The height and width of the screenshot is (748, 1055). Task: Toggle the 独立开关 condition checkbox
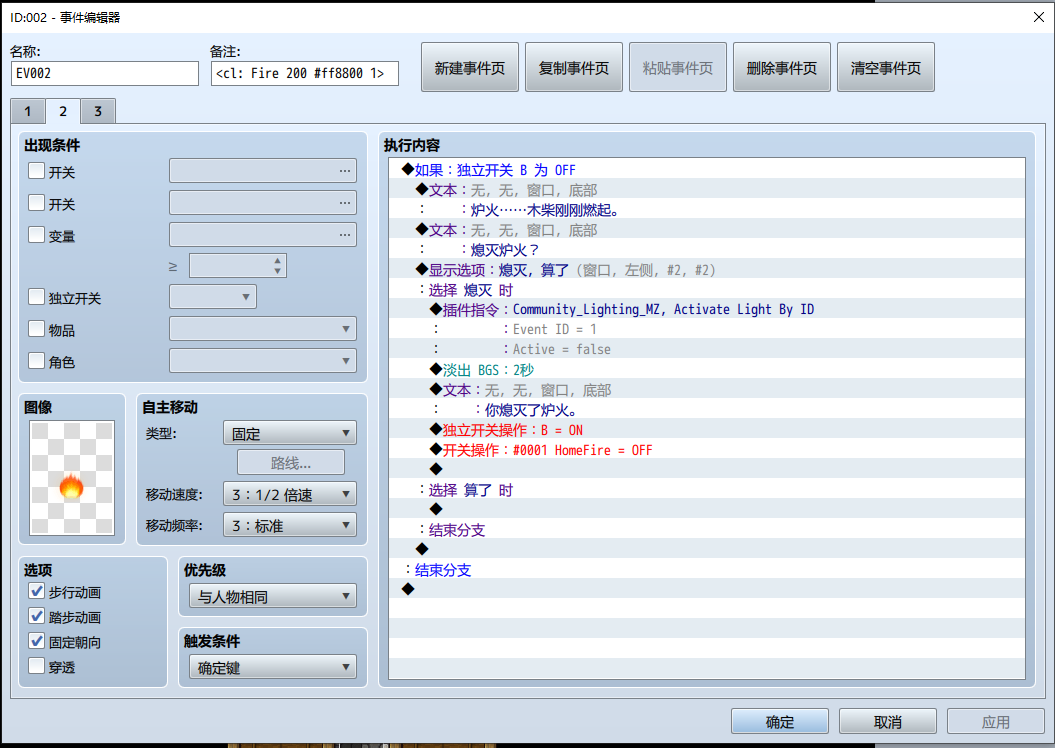[x=36, y=297]
